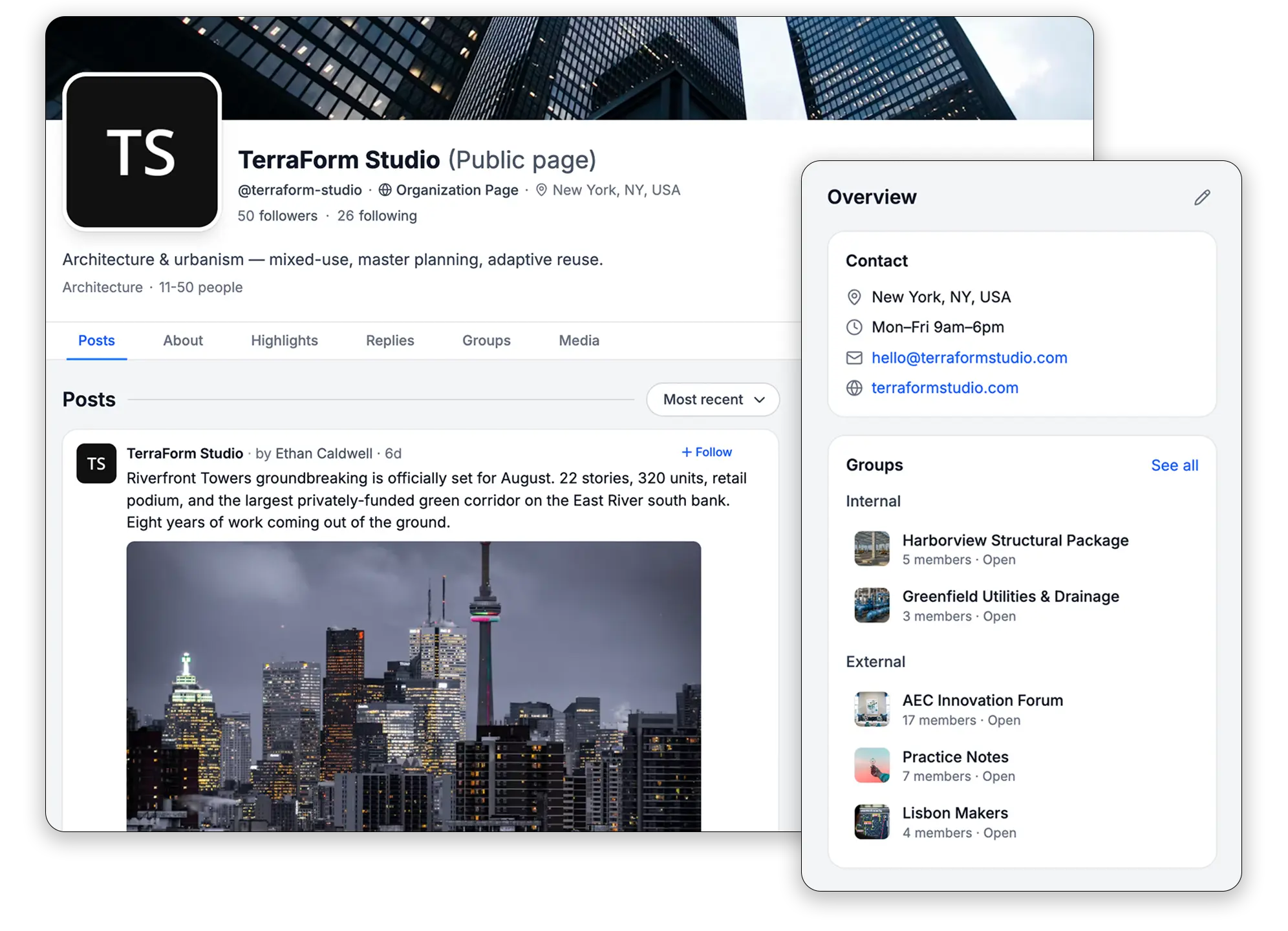Screen dimensions: 1288x931
Task: Click the Lisbon Makers group name
Action: [x=955, y=813]
